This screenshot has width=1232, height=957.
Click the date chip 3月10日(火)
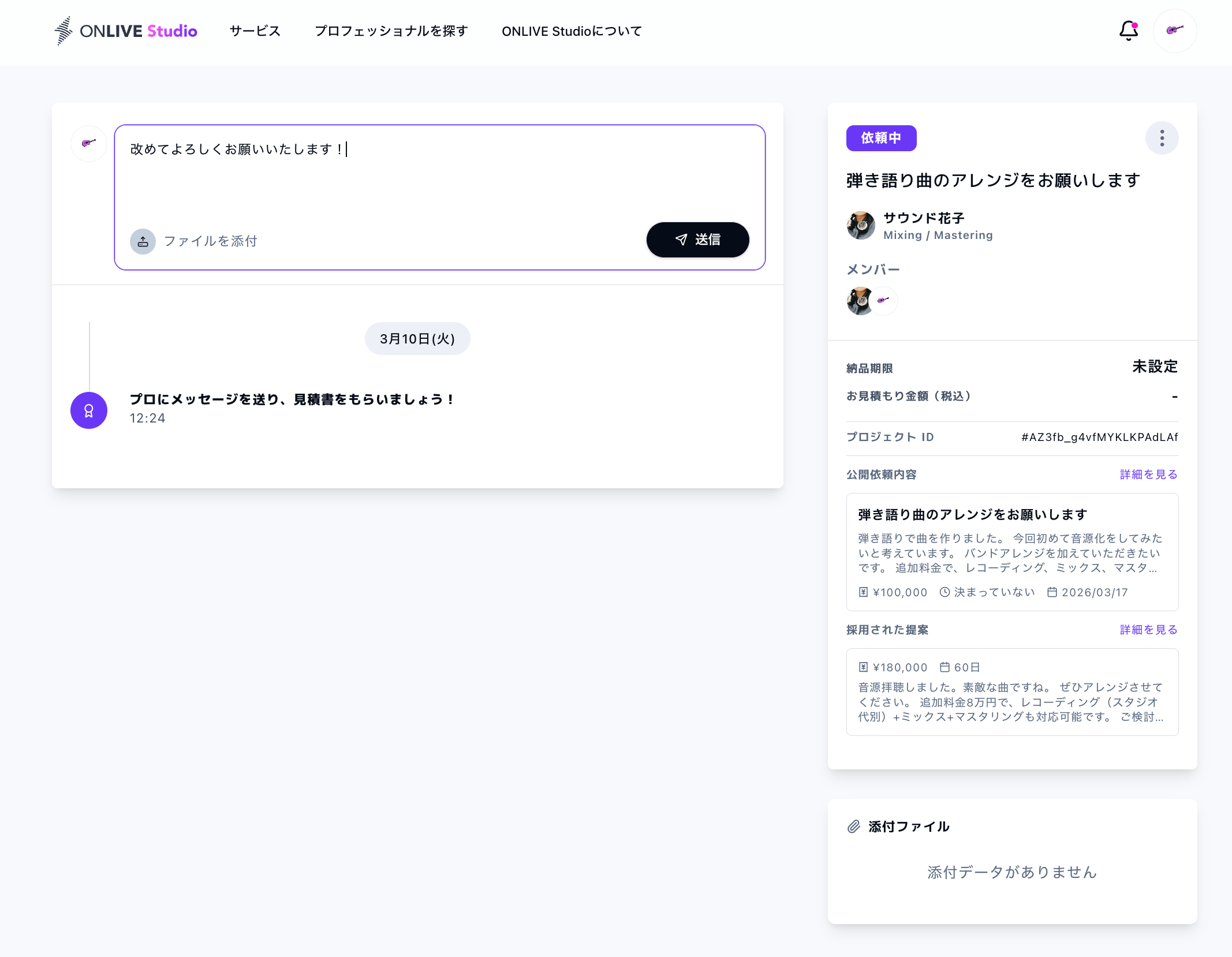pos(417,339)
